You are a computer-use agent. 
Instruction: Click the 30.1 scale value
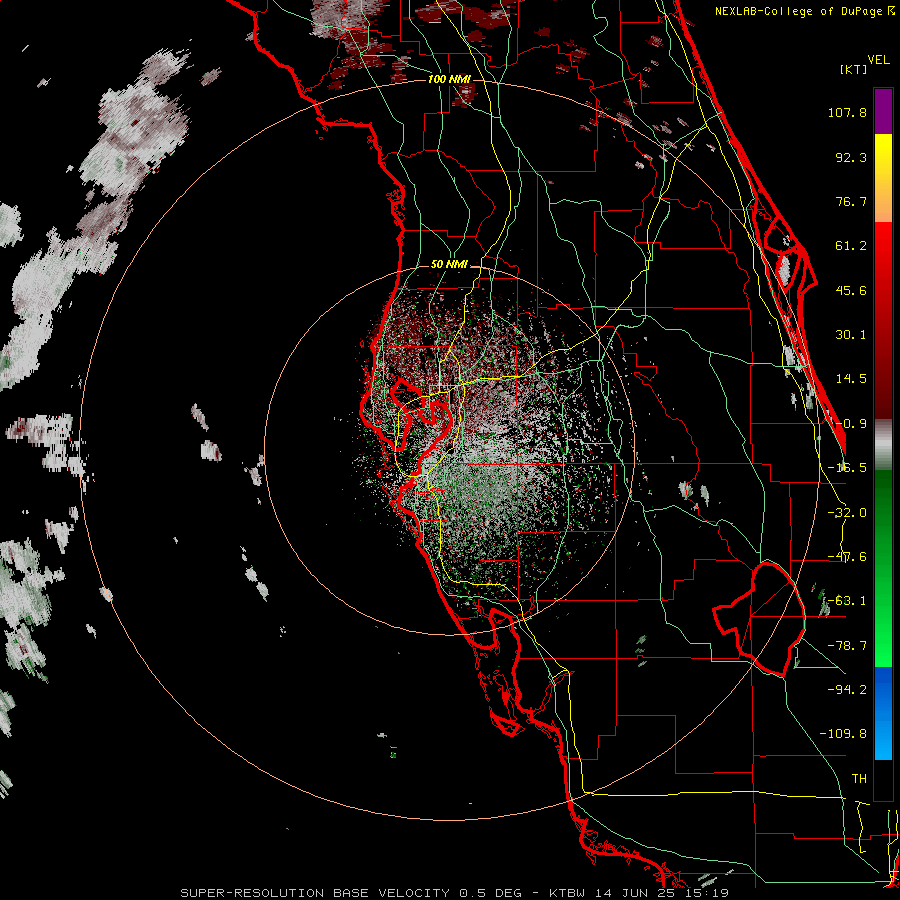[x=851, y=335]
